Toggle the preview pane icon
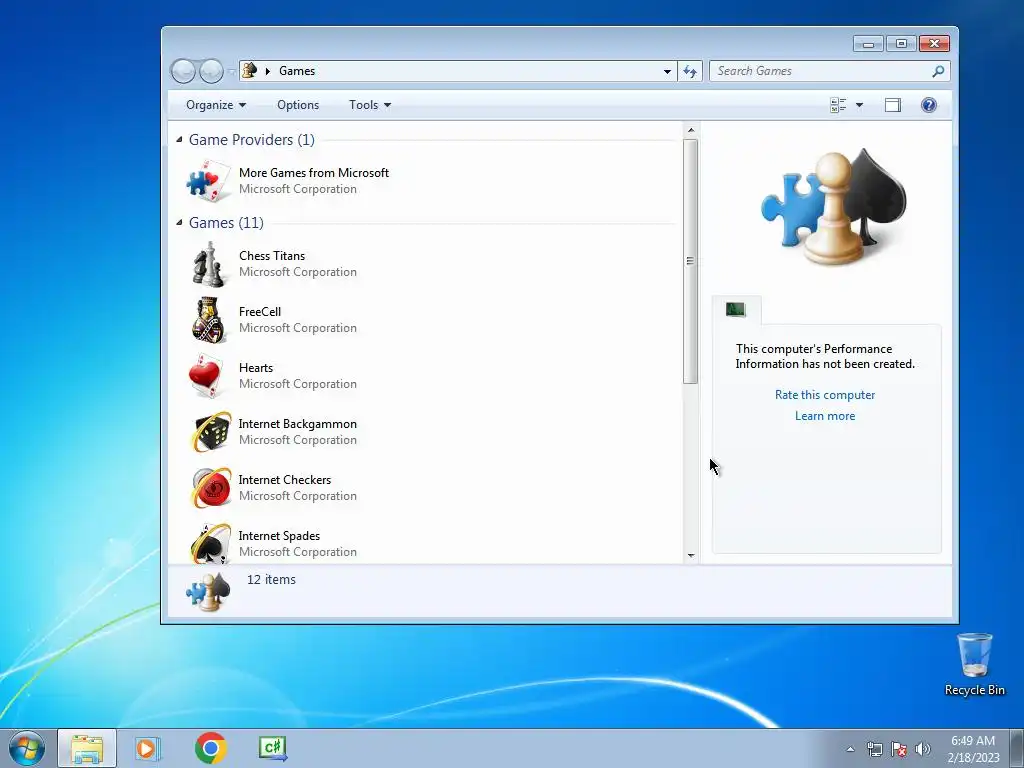The height and width of the screenshot is (768, 1024). 893,105
